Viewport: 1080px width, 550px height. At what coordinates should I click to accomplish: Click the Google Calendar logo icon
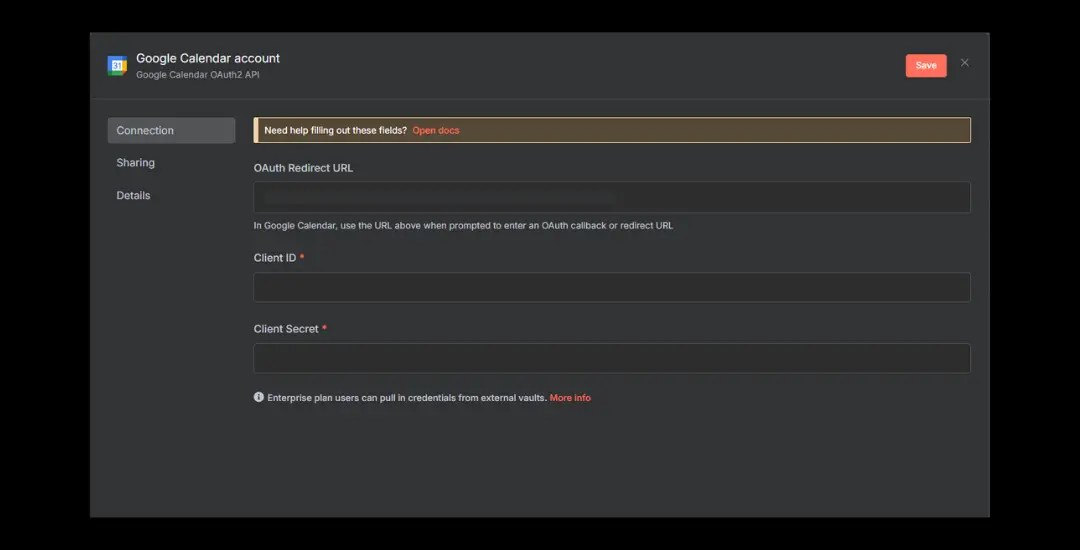117,65
